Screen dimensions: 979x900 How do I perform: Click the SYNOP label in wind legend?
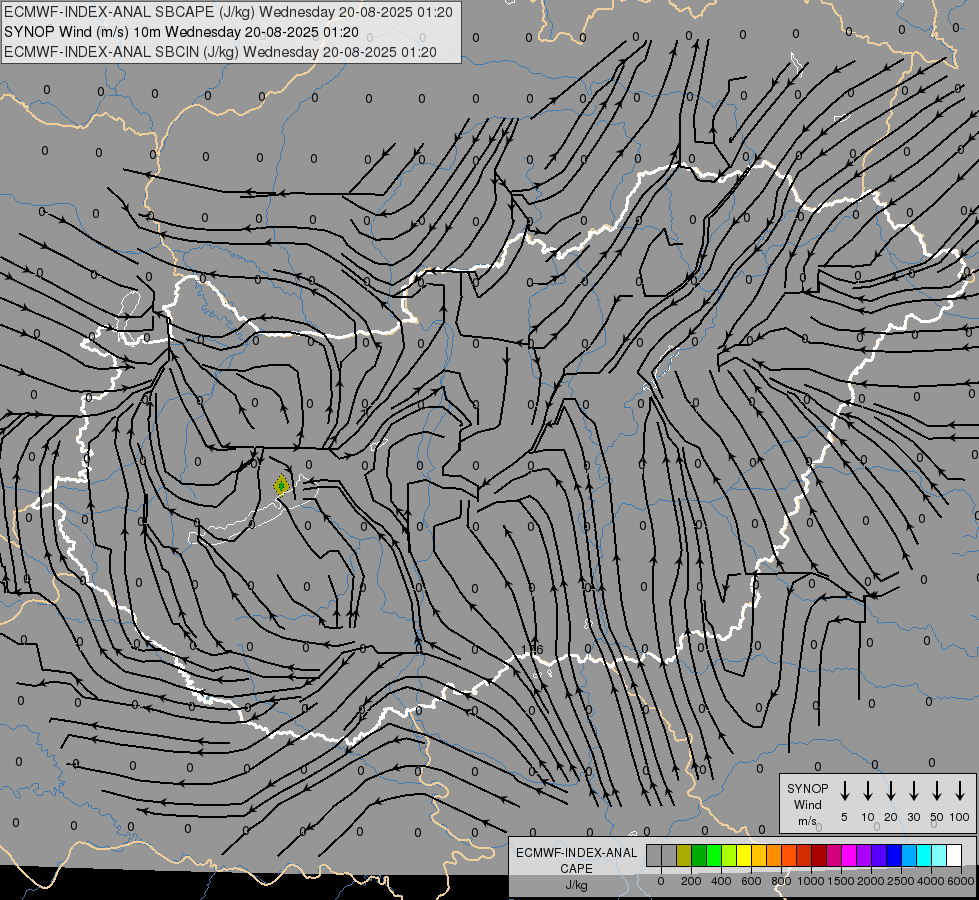tap(807, 788)
